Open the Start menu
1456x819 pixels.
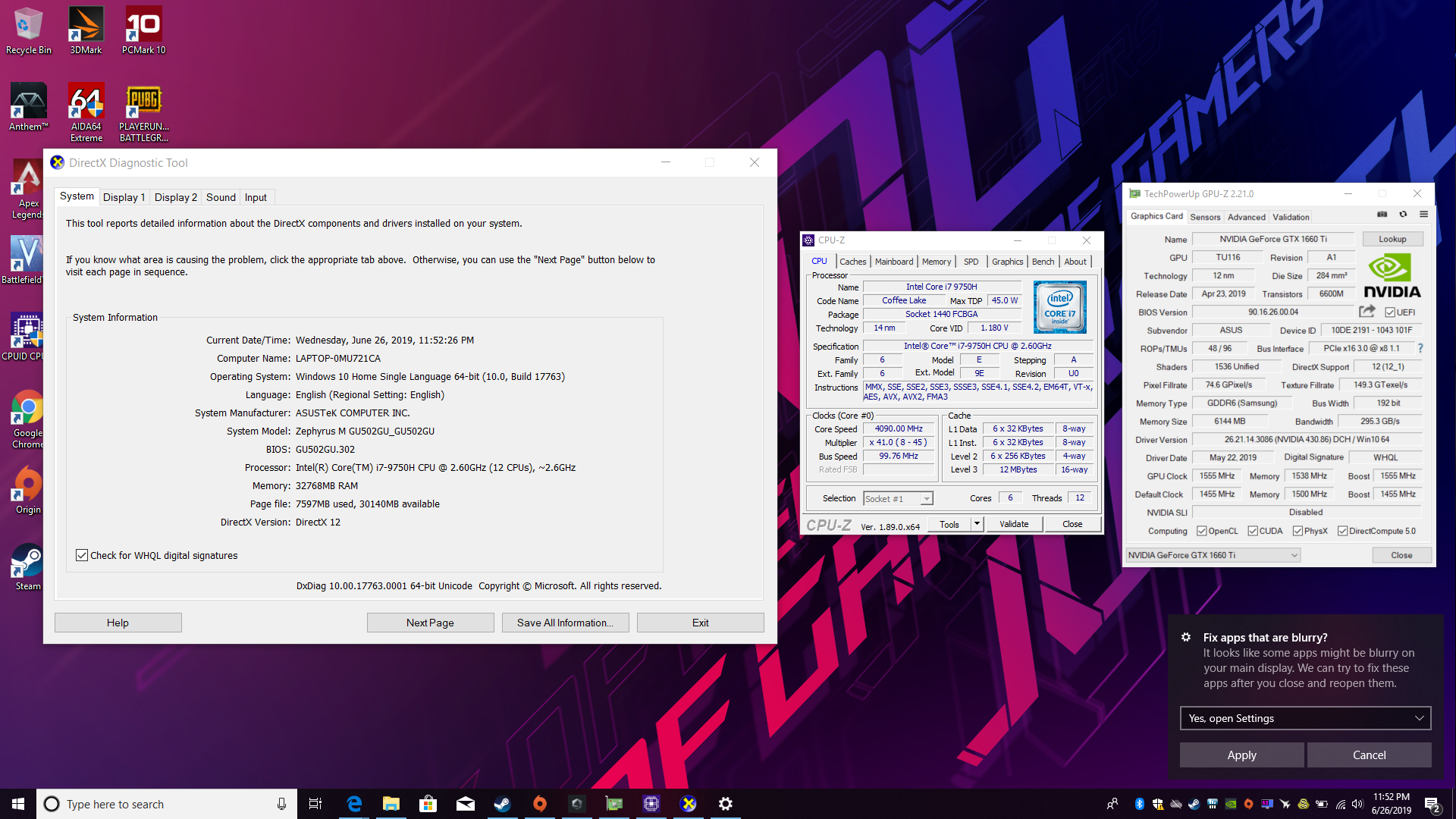click(x=18, y=804)
